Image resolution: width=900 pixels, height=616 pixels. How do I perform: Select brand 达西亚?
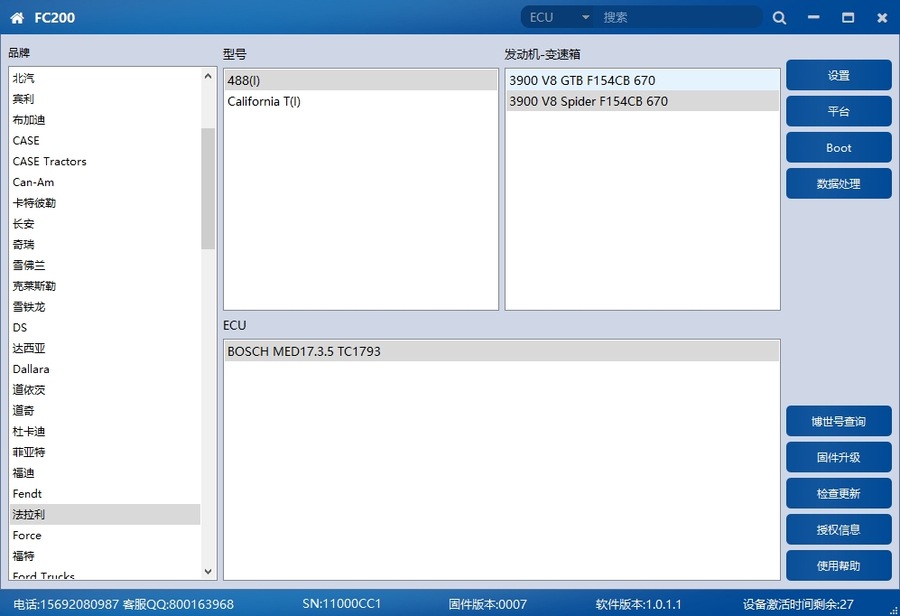point(105,348)
